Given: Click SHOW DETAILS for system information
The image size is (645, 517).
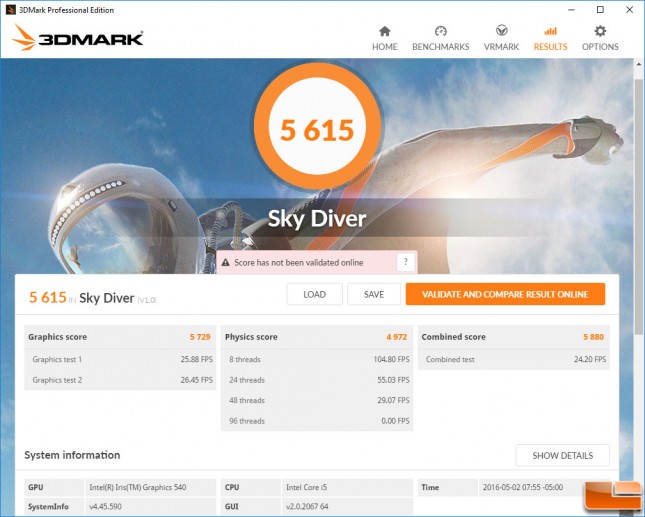Looking at the screenshot, I should point(563,455).
